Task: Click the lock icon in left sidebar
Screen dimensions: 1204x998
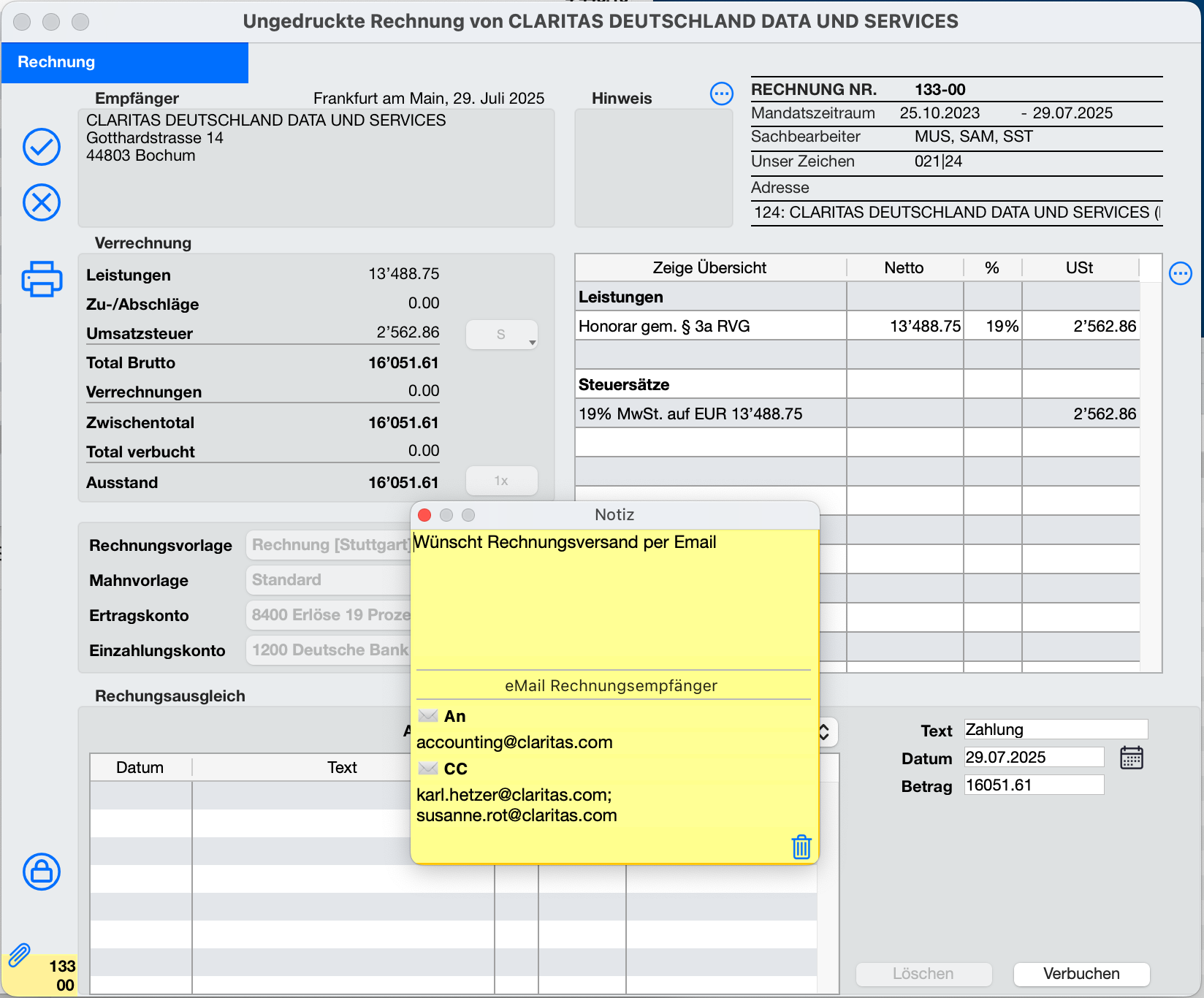Action: coord(42,872)
